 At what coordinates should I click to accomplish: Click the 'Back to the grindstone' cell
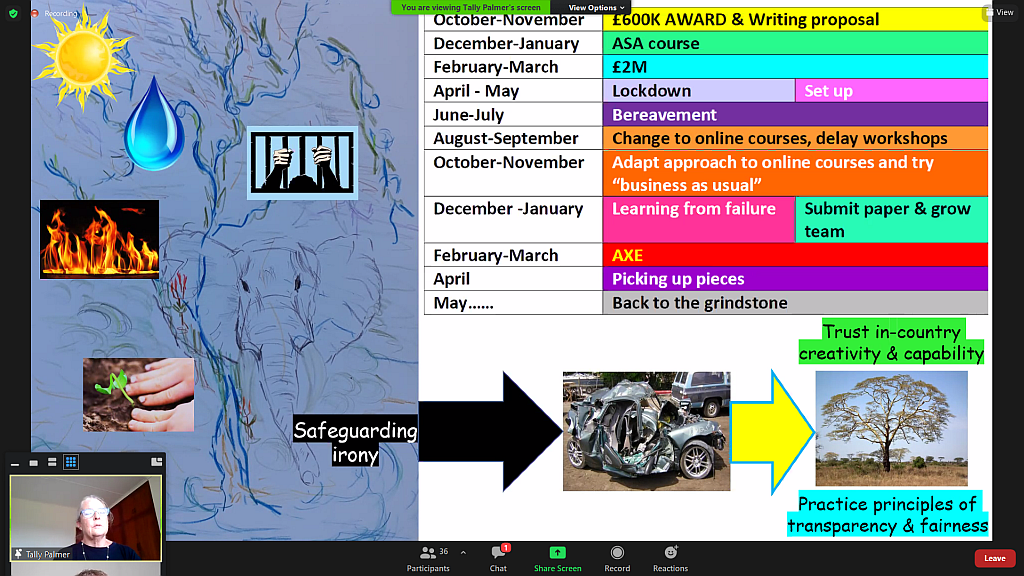coord(795,303)
